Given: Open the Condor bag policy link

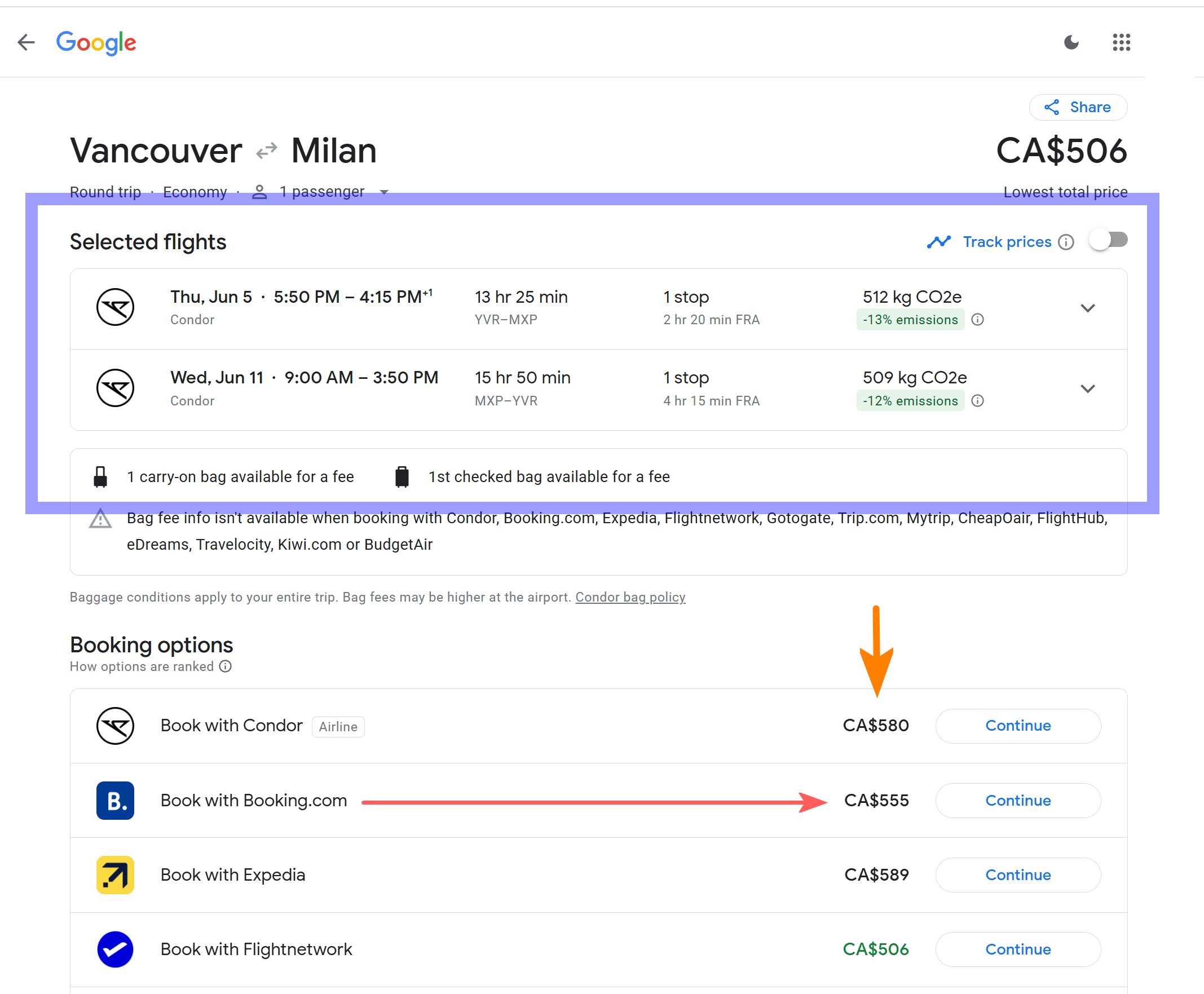Looking at the screenshot, I should [630, 597].
